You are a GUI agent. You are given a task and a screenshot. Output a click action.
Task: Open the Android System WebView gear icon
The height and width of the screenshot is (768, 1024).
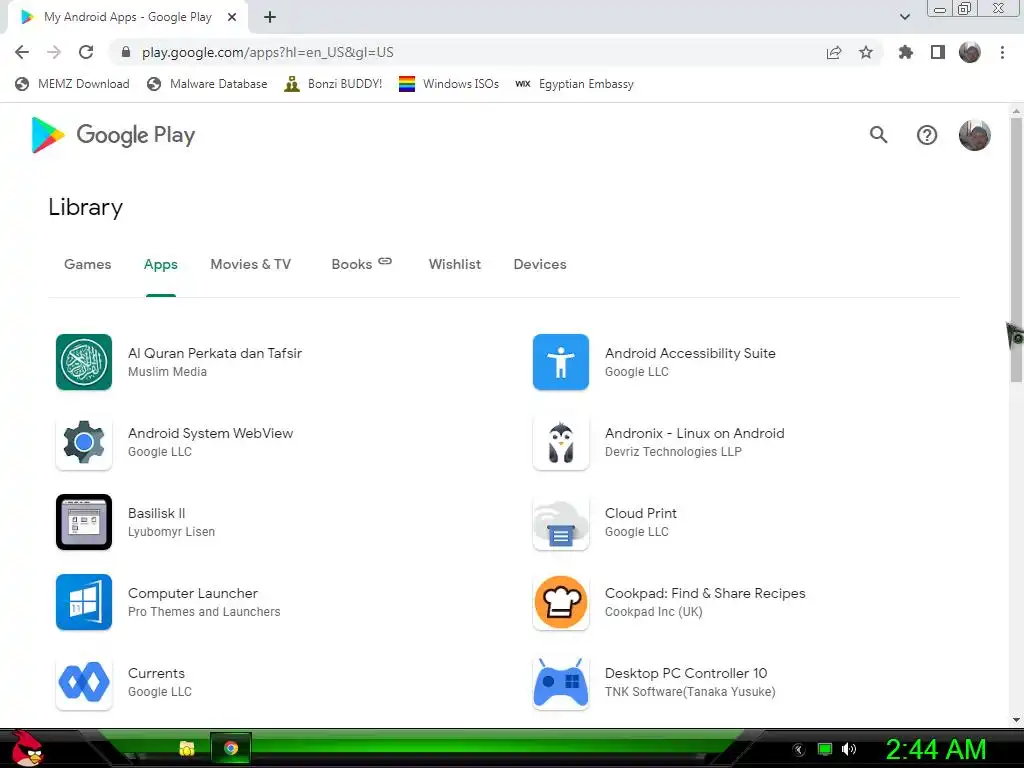[x=84, y=442]
